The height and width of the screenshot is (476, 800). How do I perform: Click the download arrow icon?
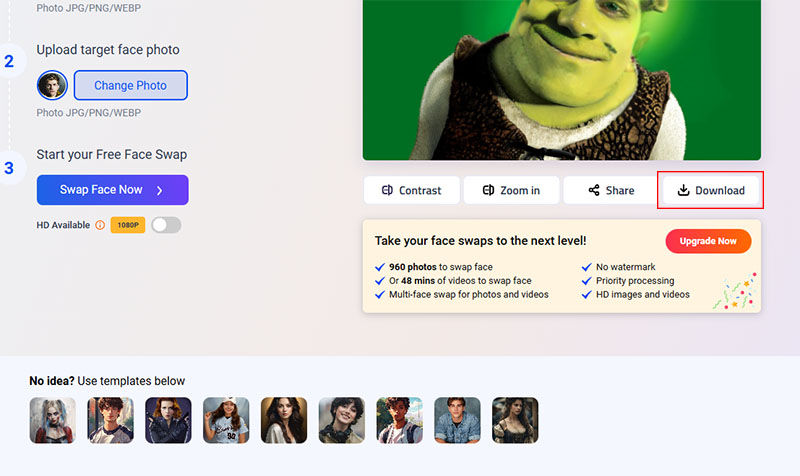coord(683,190)
